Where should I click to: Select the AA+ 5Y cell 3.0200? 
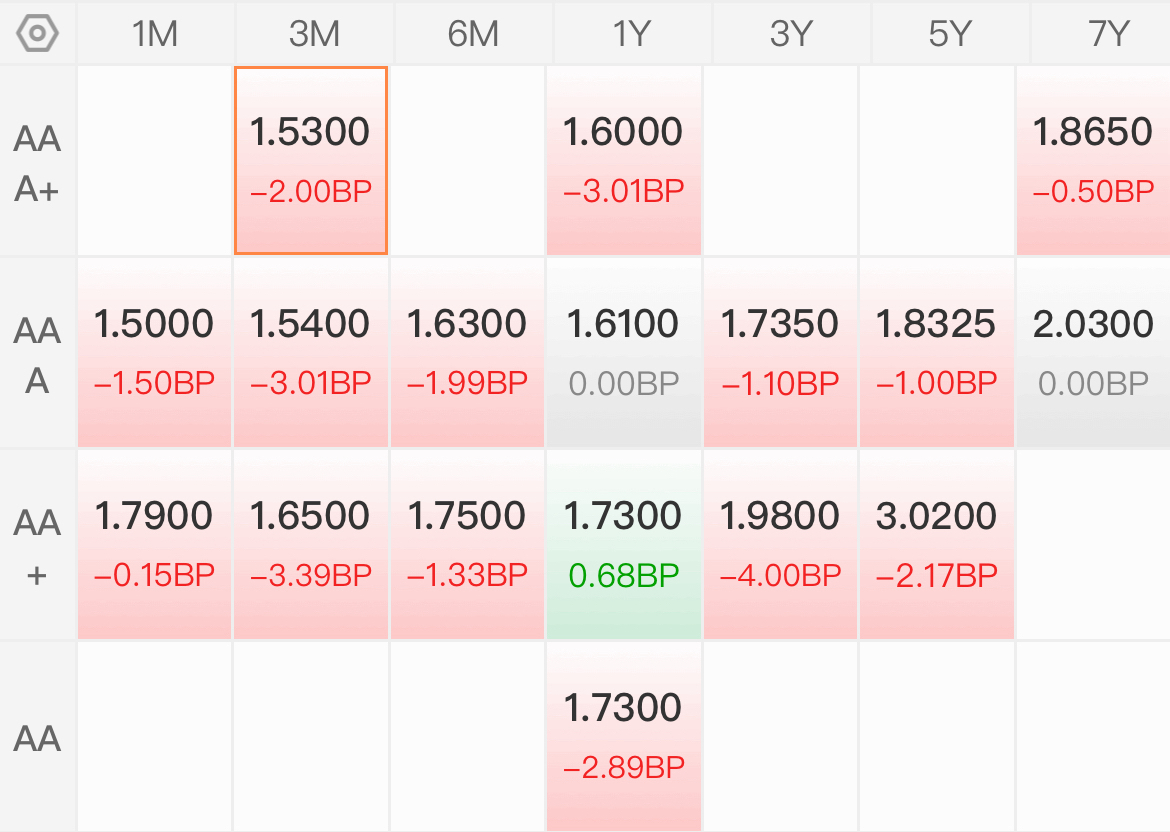(936, 544)
